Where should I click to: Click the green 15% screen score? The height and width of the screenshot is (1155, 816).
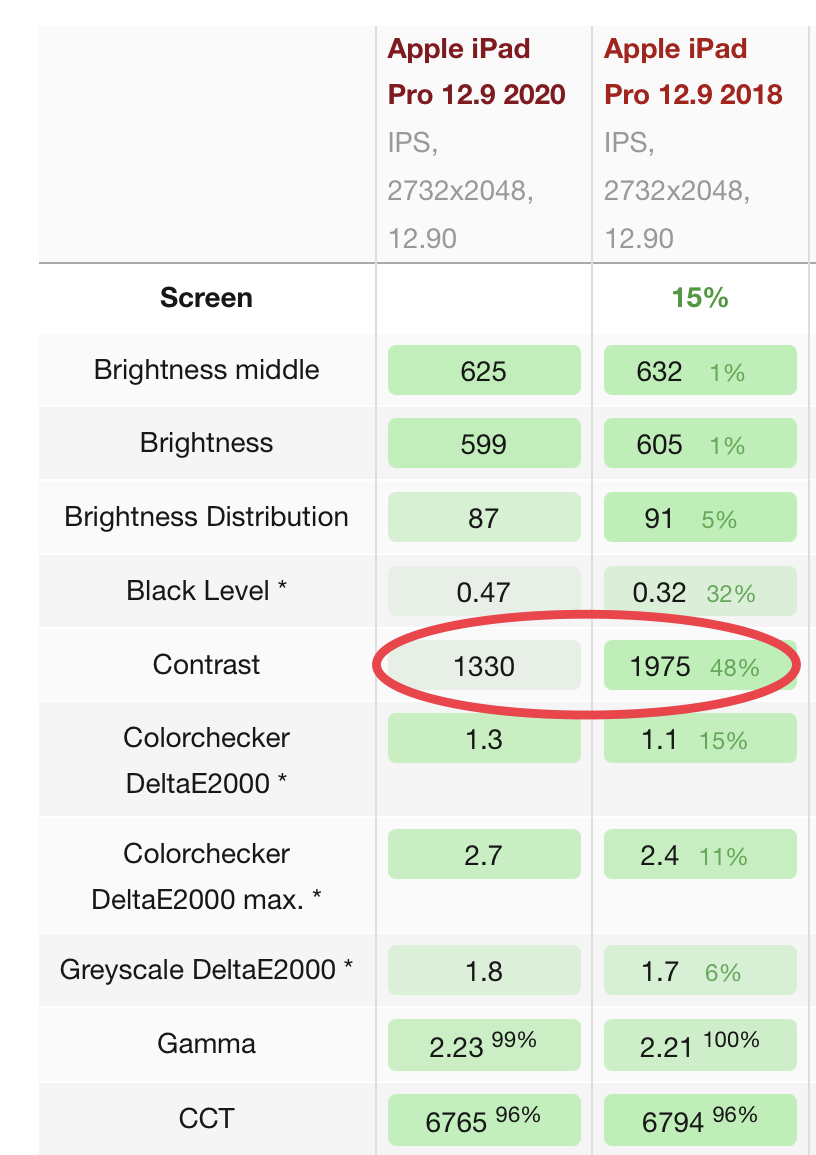point(700,298)
